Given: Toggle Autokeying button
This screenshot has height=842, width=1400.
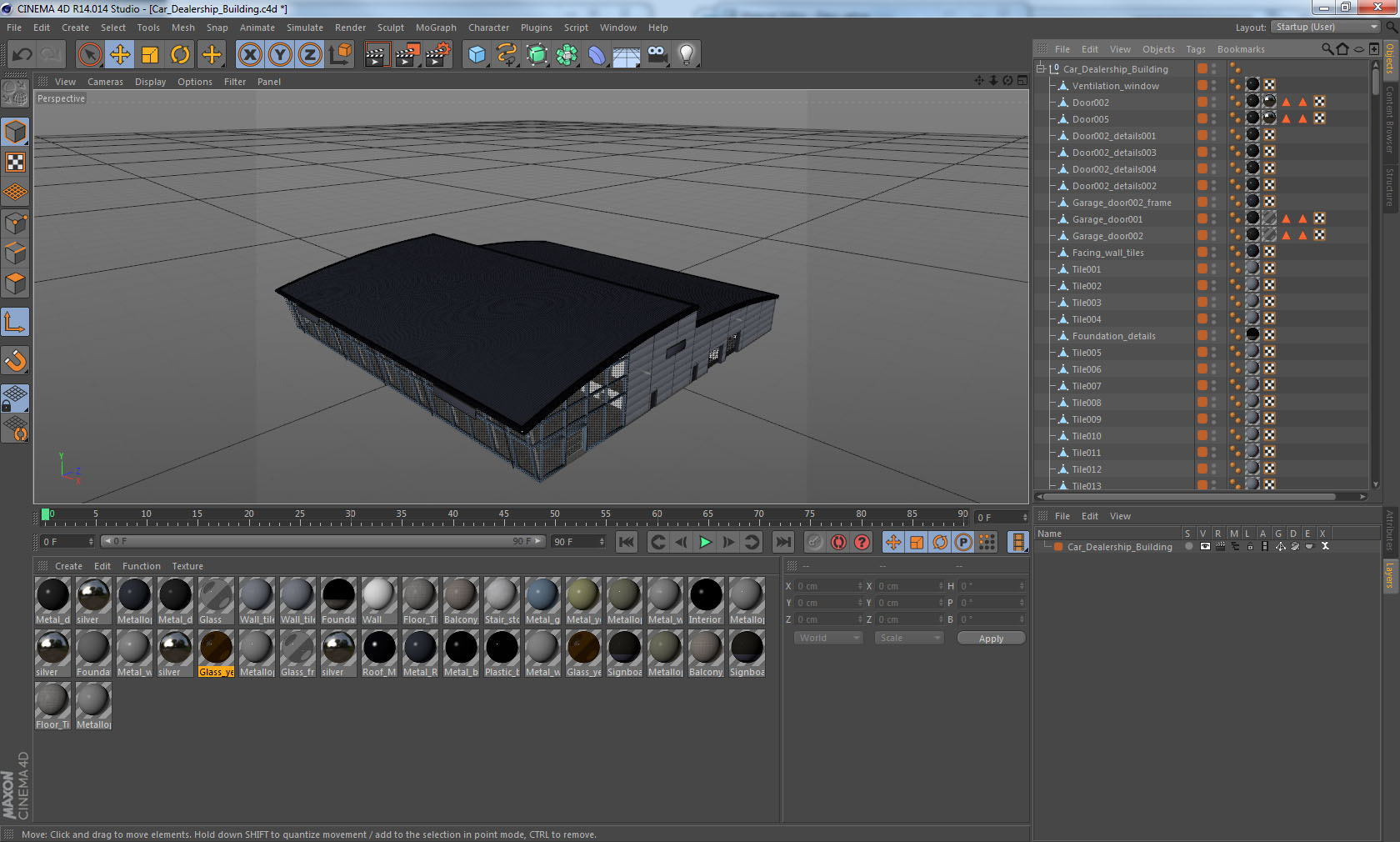Looking at the screenshot, I should (x=838, y=542).
